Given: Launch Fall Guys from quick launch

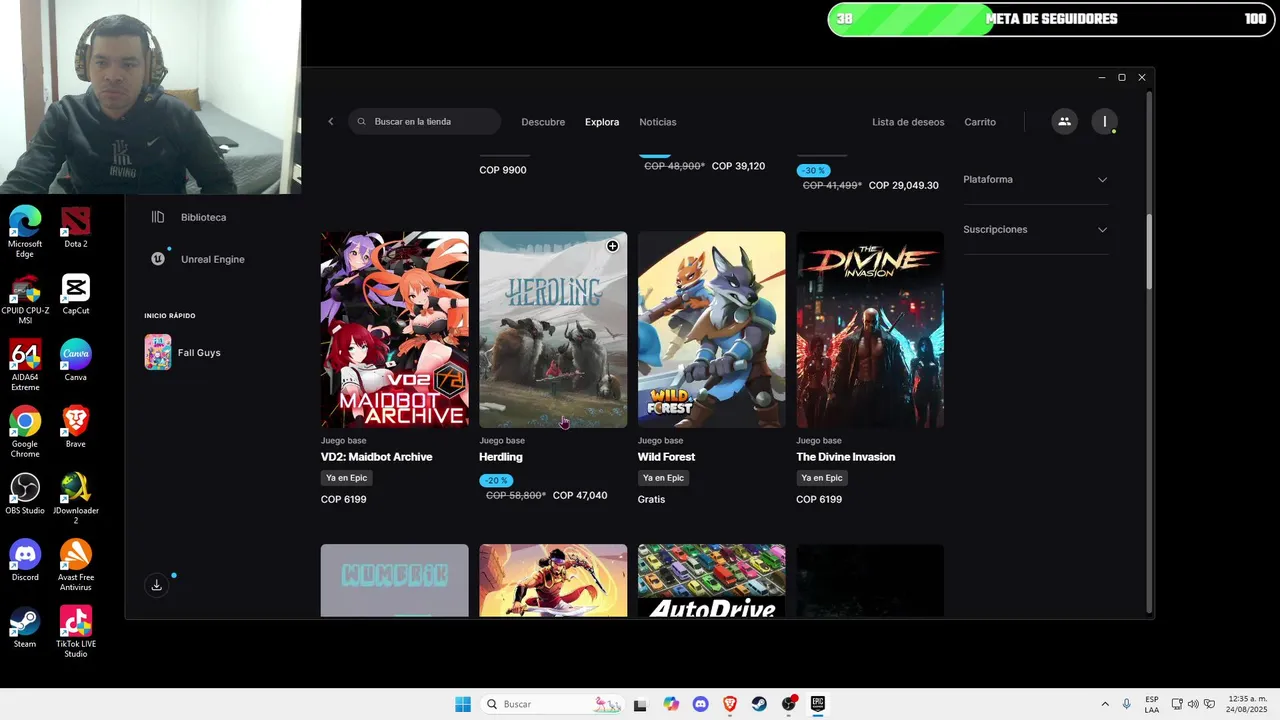Looking at the screenshot, I should tap(182, 352).
